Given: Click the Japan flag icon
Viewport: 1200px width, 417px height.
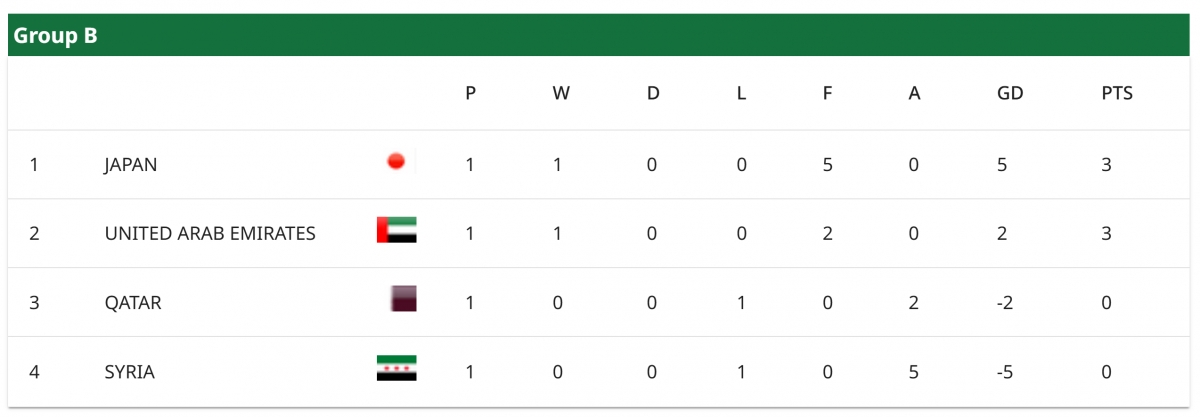Looking at the screenshot, I should click(x=396, y=161).
